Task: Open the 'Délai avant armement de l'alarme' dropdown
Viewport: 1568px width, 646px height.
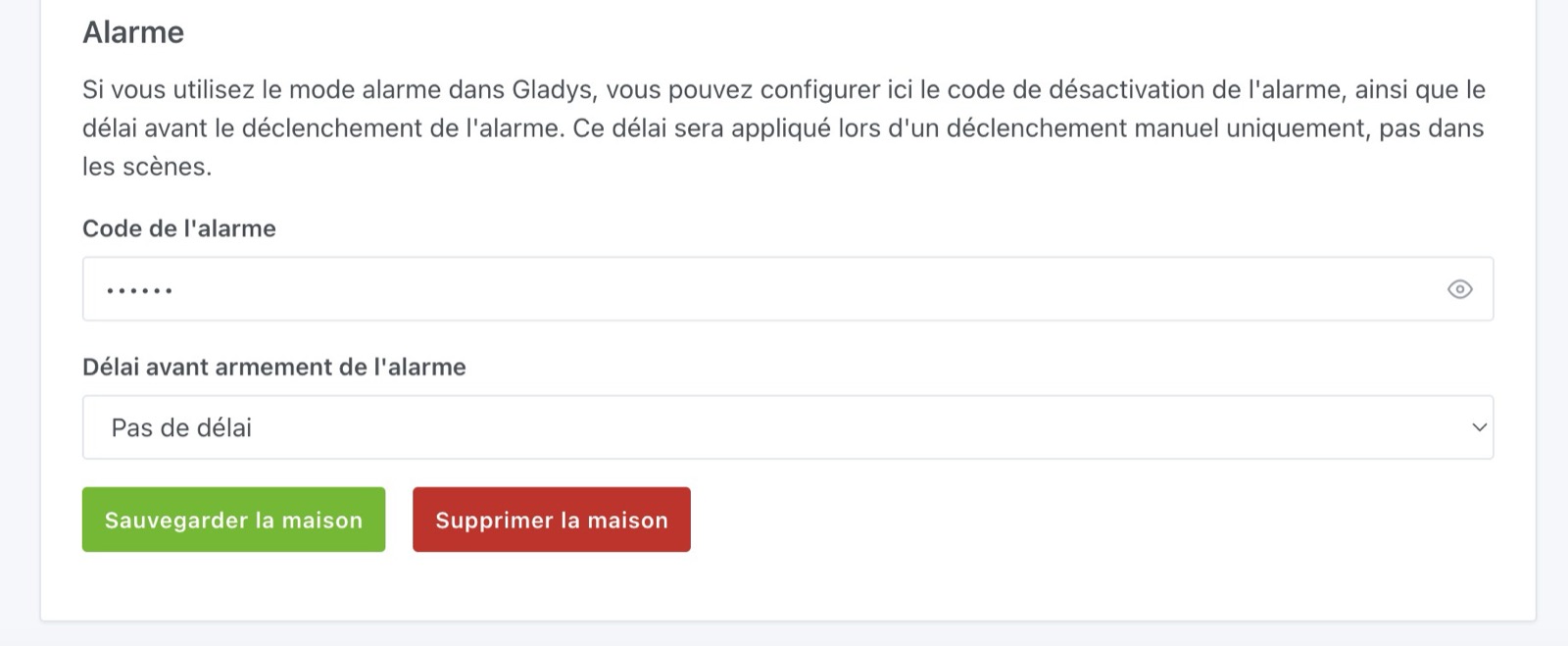Action: coord(784,426)
